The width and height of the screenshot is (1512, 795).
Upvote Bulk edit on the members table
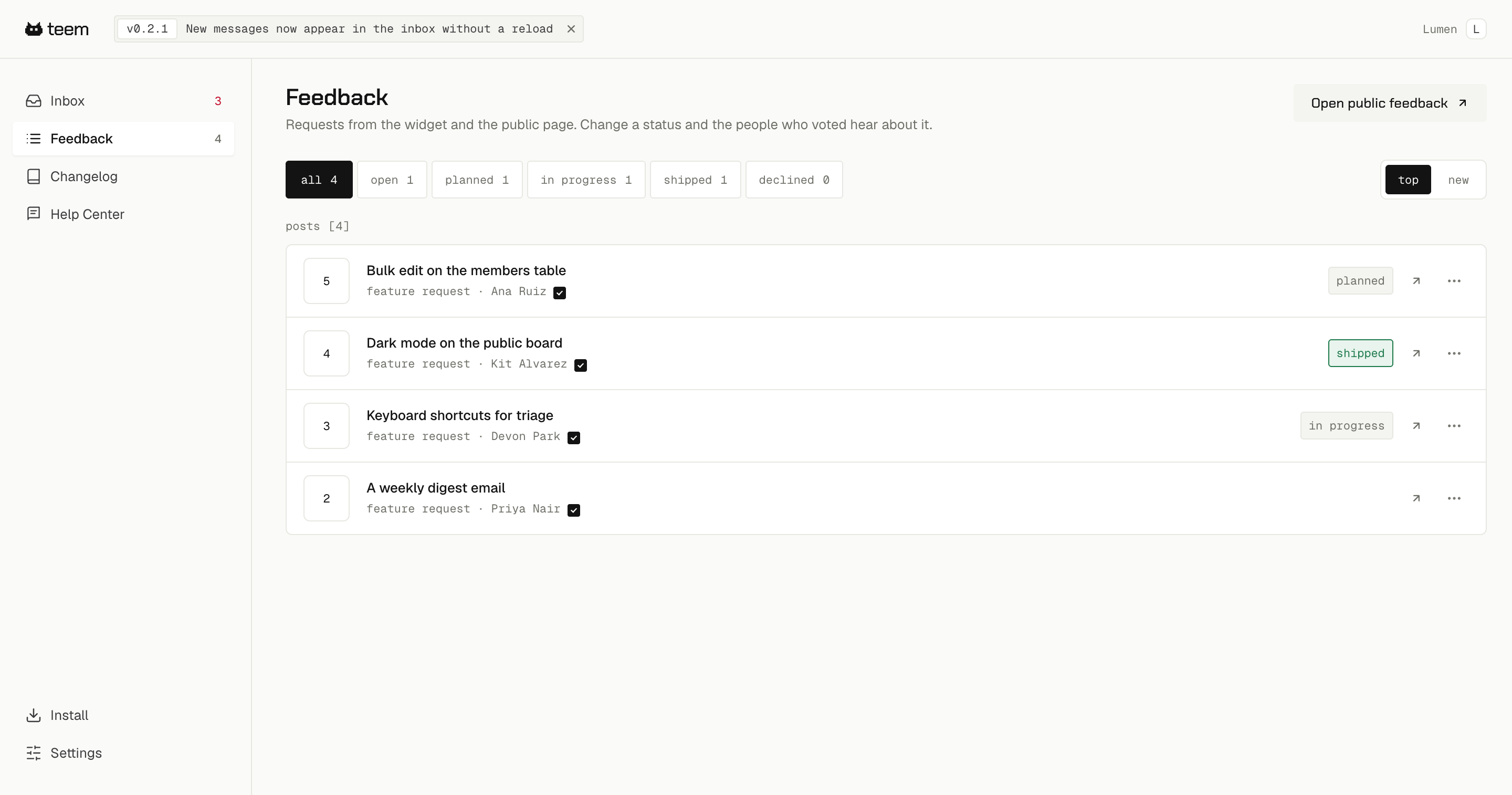click(327, 281)
